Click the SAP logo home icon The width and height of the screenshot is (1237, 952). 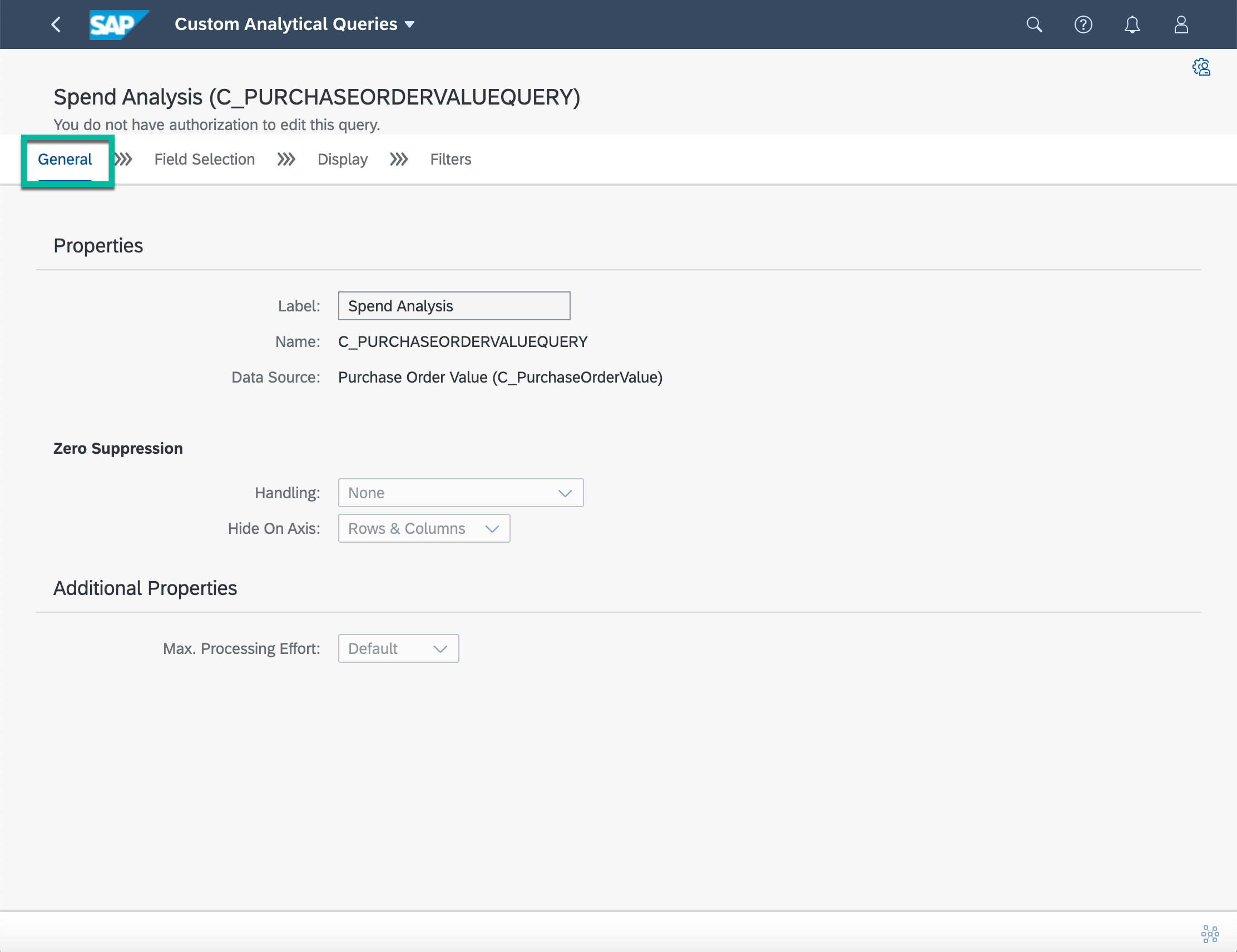click(x=118, y=24)
